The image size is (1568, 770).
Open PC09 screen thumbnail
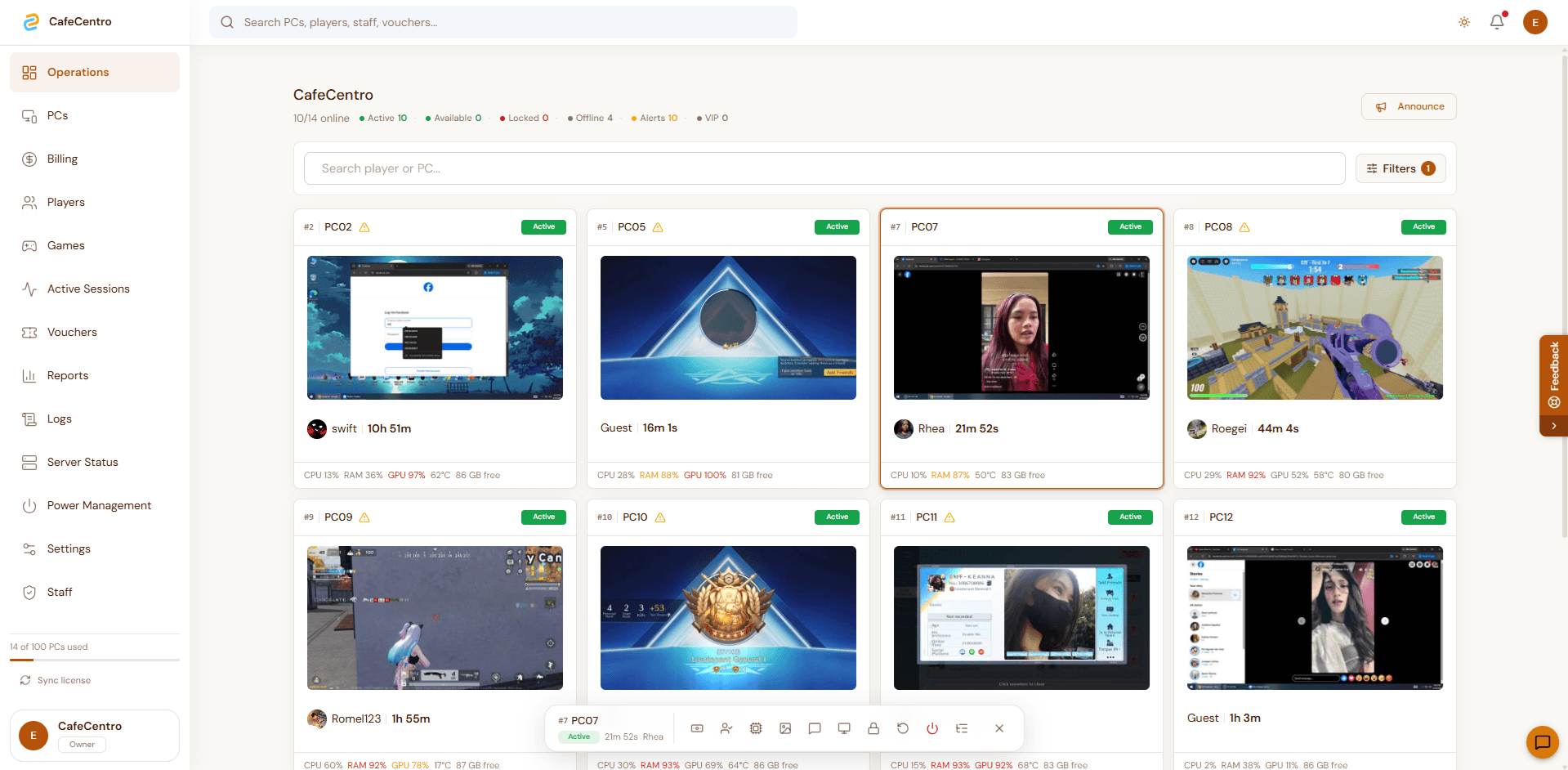[435, 618]
